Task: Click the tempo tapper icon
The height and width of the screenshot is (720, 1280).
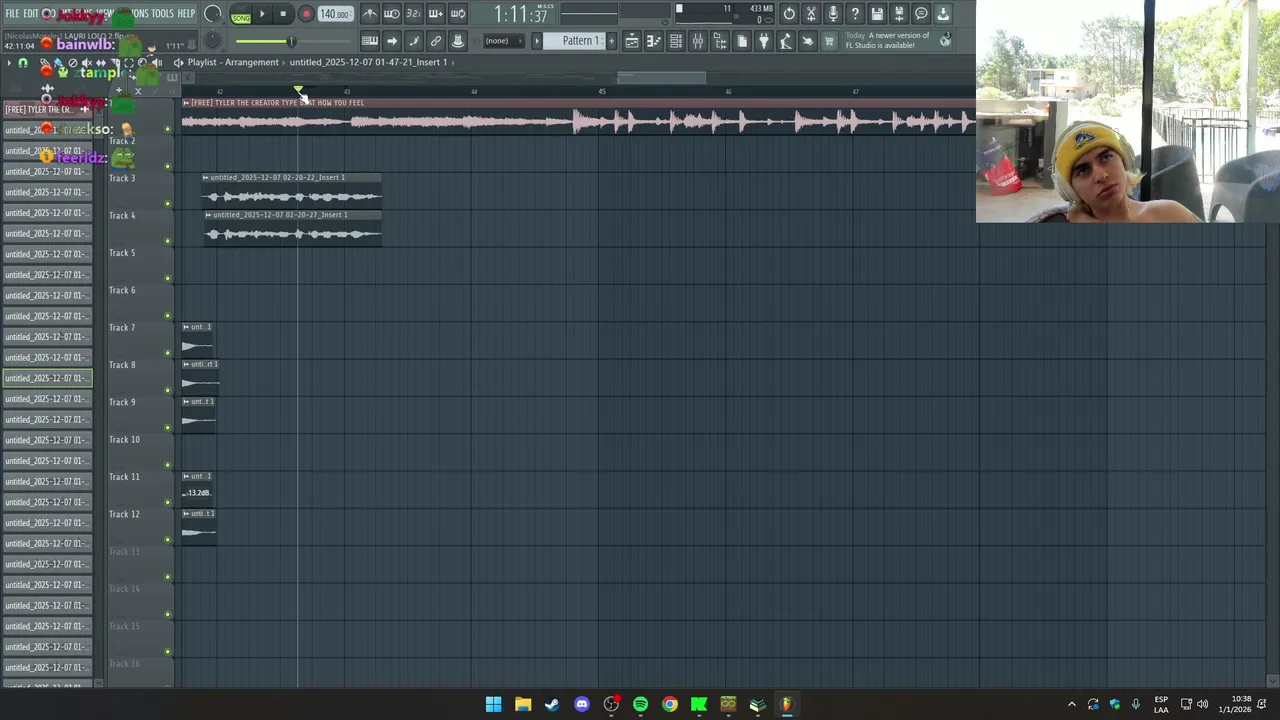Action: tap(786, 41)
